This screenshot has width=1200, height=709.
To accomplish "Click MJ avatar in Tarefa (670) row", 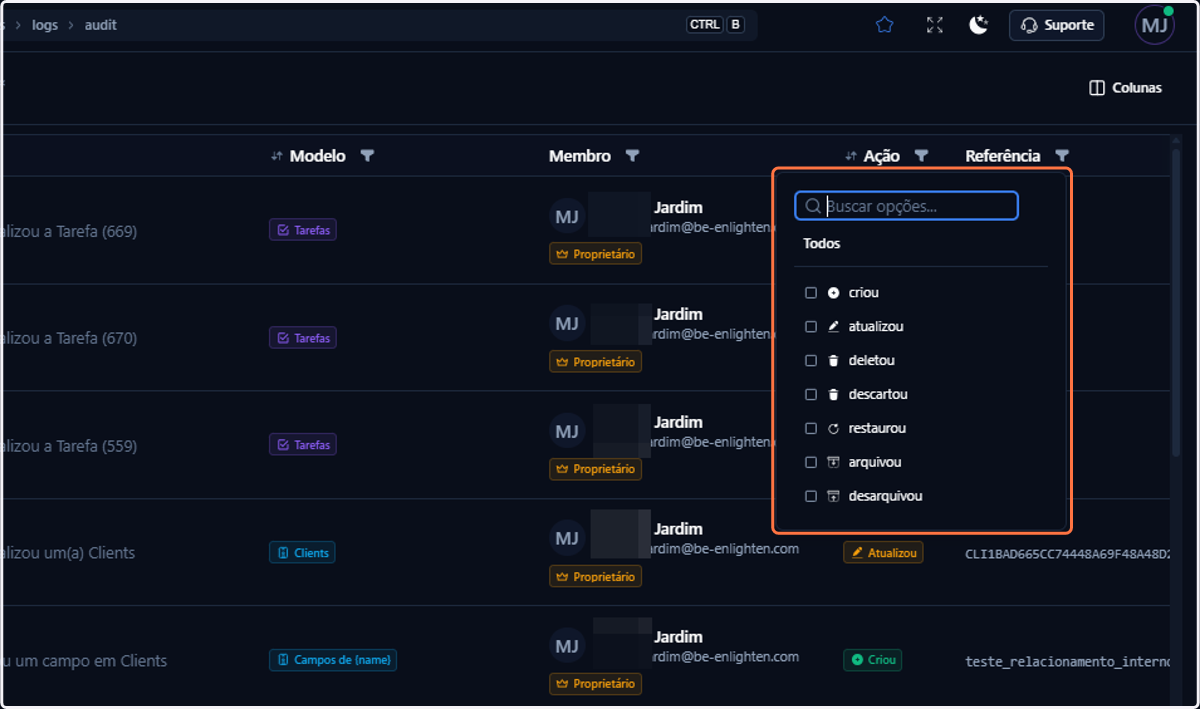I will (x=567, y=324).
